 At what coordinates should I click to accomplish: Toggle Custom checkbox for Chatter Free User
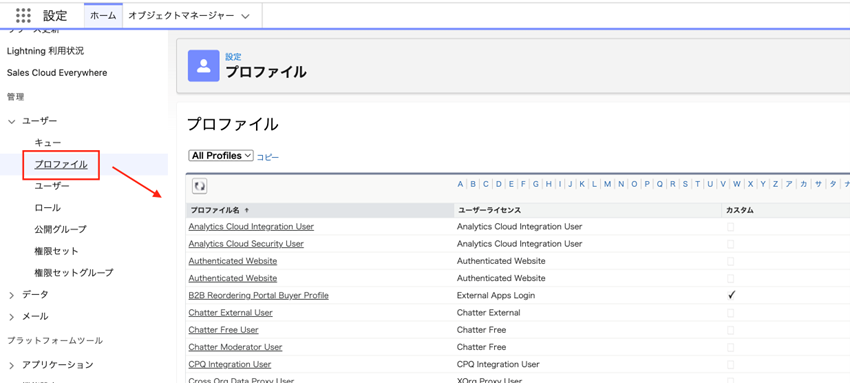731,330
